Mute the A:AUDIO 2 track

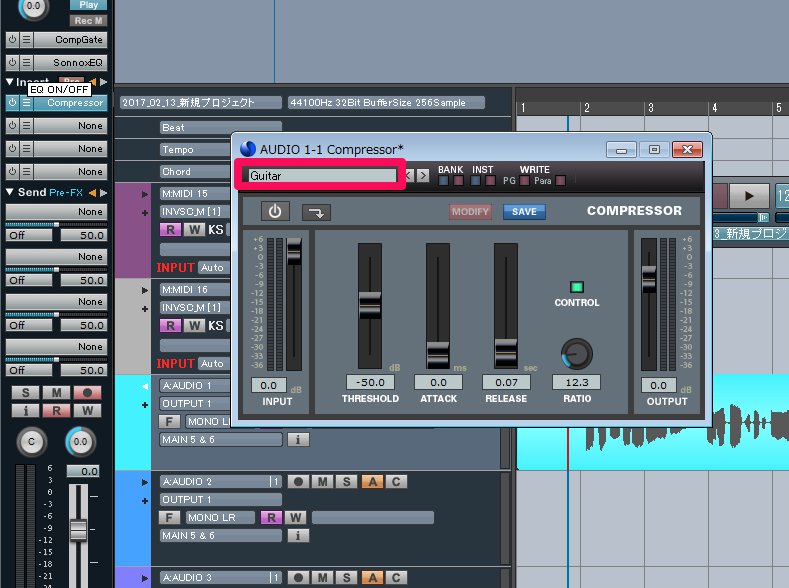pyautogui.click(x=323, y=481)
